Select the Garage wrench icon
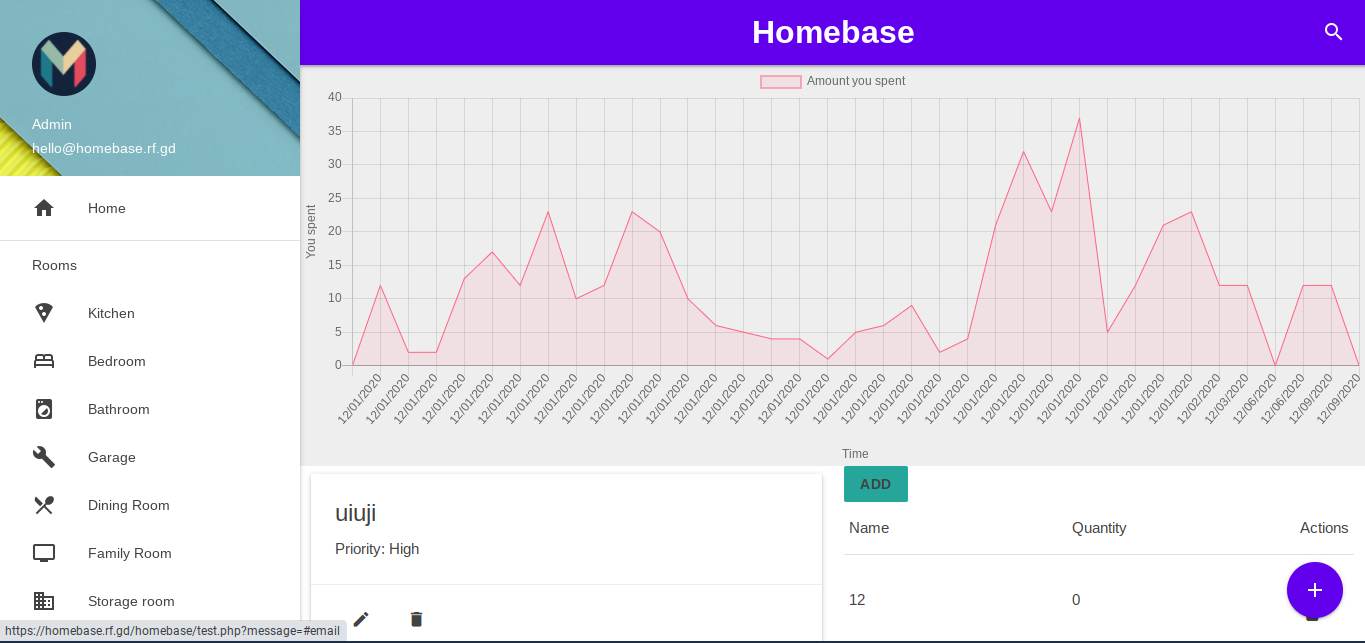 44,457
